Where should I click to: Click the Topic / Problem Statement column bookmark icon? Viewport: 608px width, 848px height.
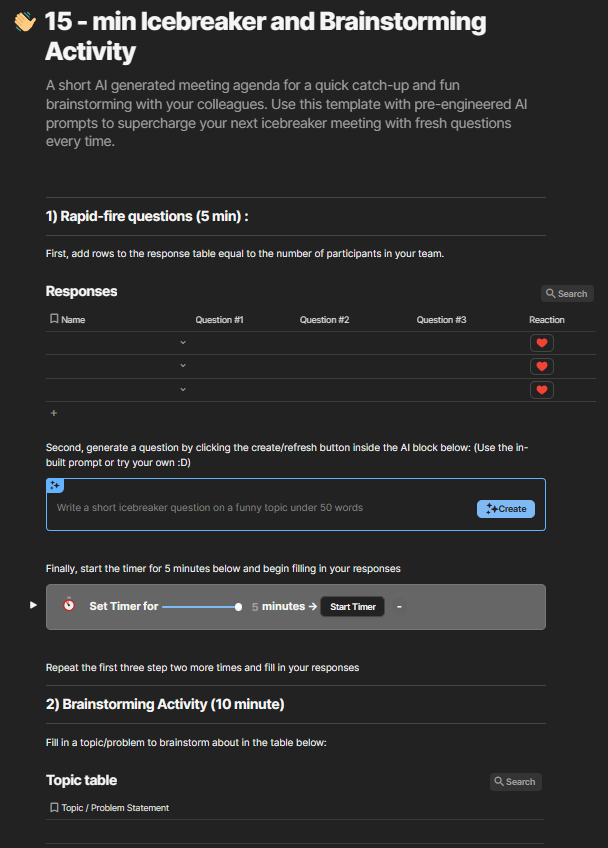click(54, 808)
